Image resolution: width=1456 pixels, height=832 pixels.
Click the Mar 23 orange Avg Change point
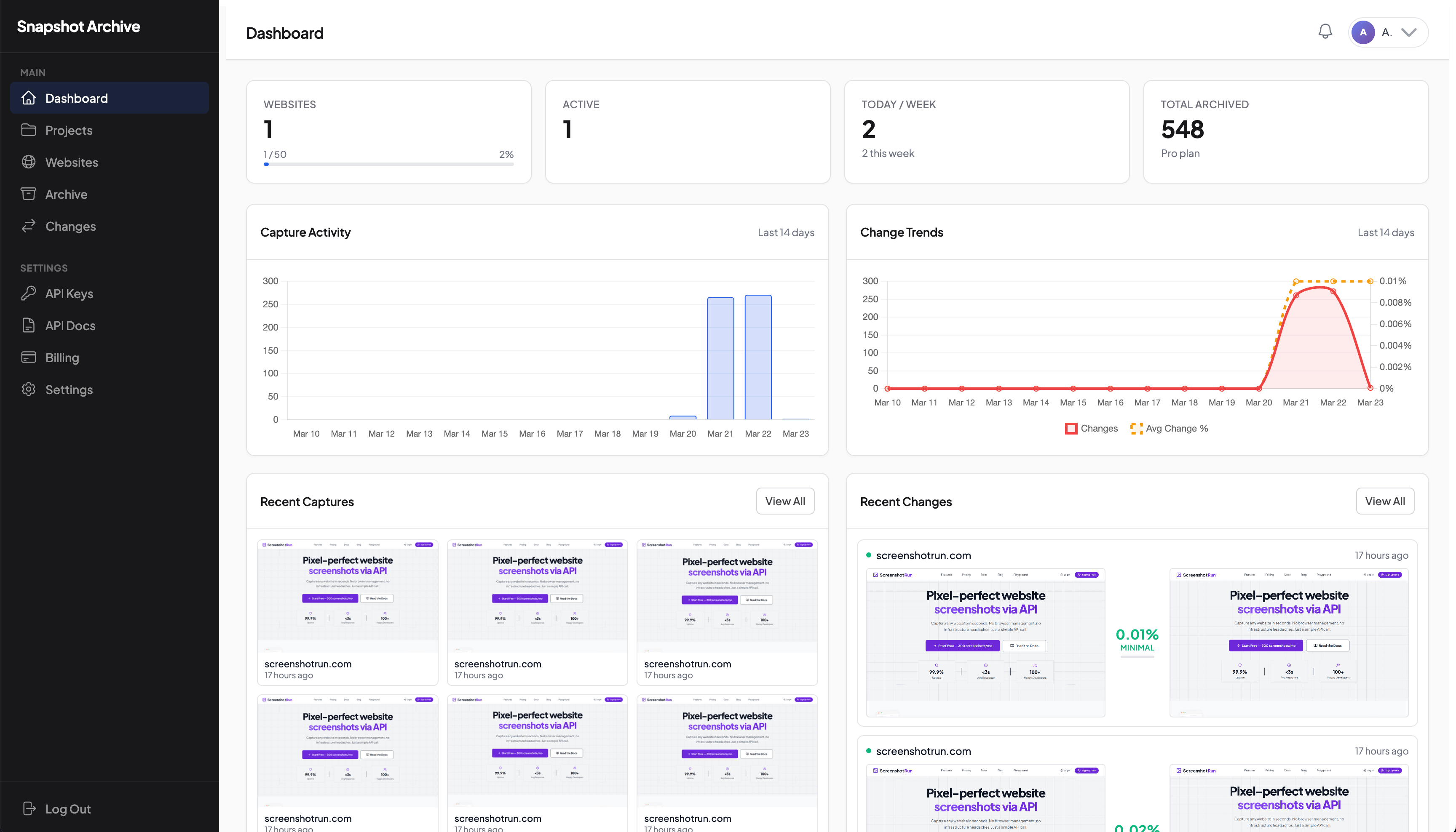pos(1370,281)
